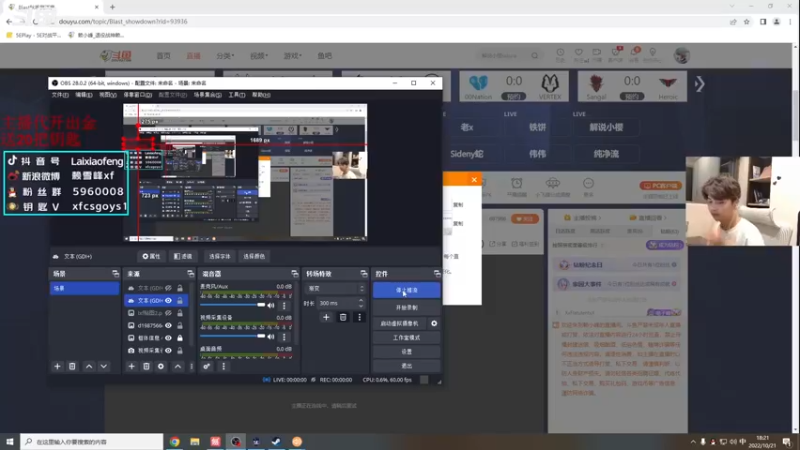This screenshot has height=450, width=800.
Task: Move the scene up in the Scenes panel
Action: pyautogui.click(x=89, y=366)
